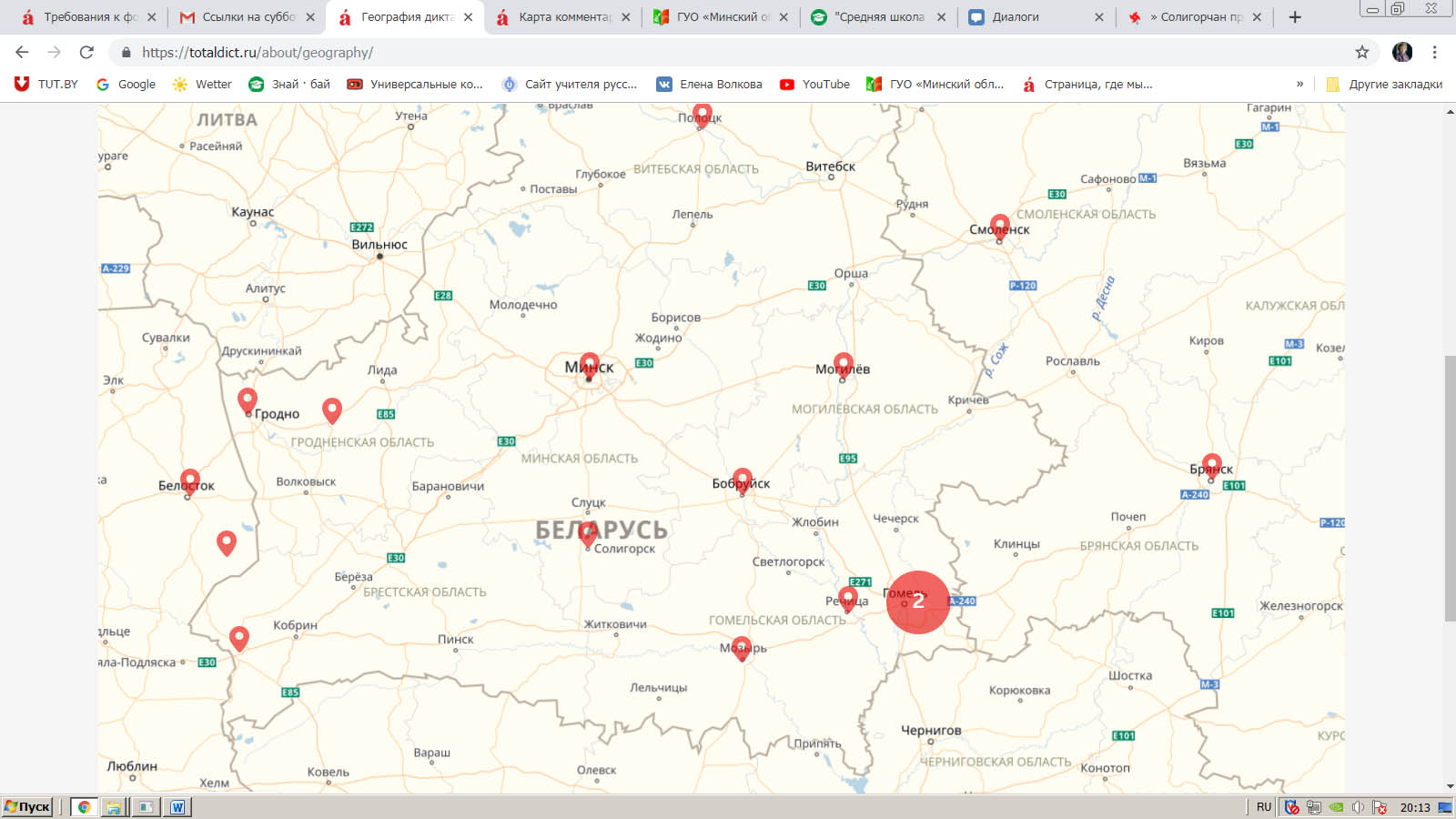Bookmark this page with the star icon
1456x819 pixels.
(1362, 53)
